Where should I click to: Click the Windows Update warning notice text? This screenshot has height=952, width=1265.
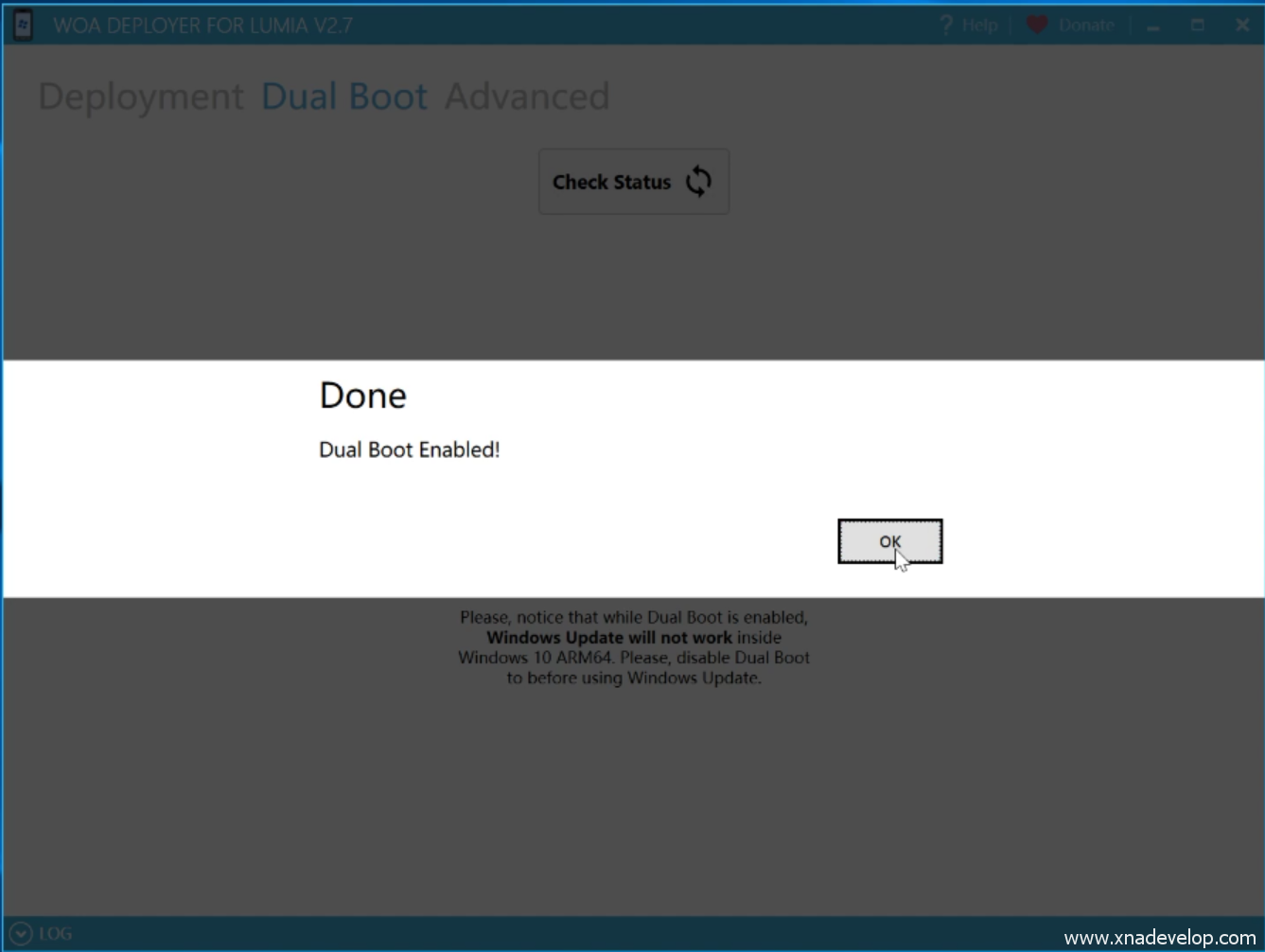(x=634, y=647)
